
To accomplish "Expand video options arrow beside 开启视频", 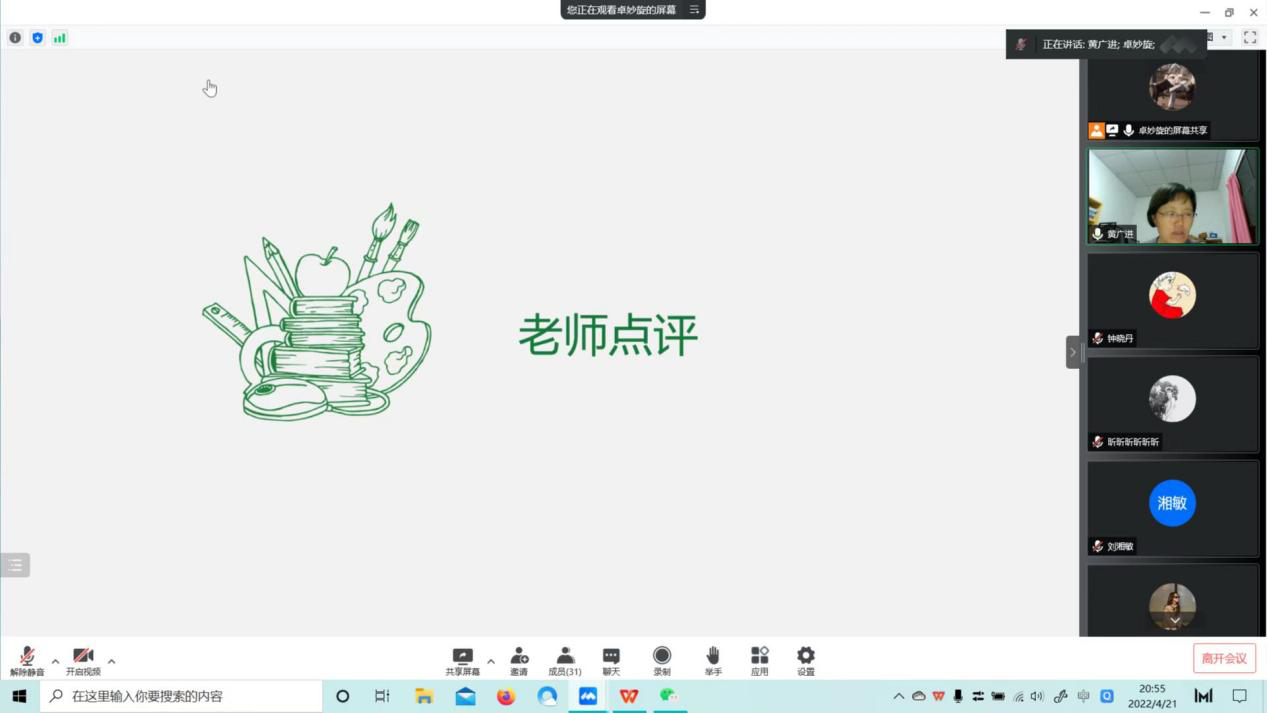I will (111, 661).
